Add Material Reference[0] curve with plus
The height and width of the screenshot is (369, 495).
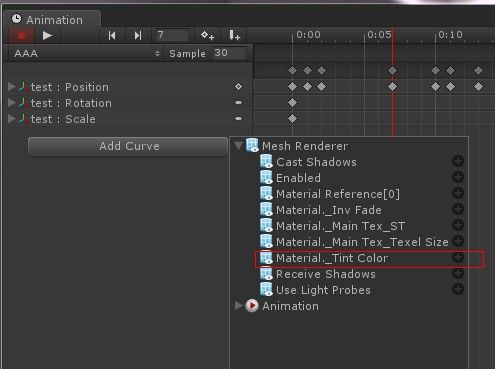[458, 193]
